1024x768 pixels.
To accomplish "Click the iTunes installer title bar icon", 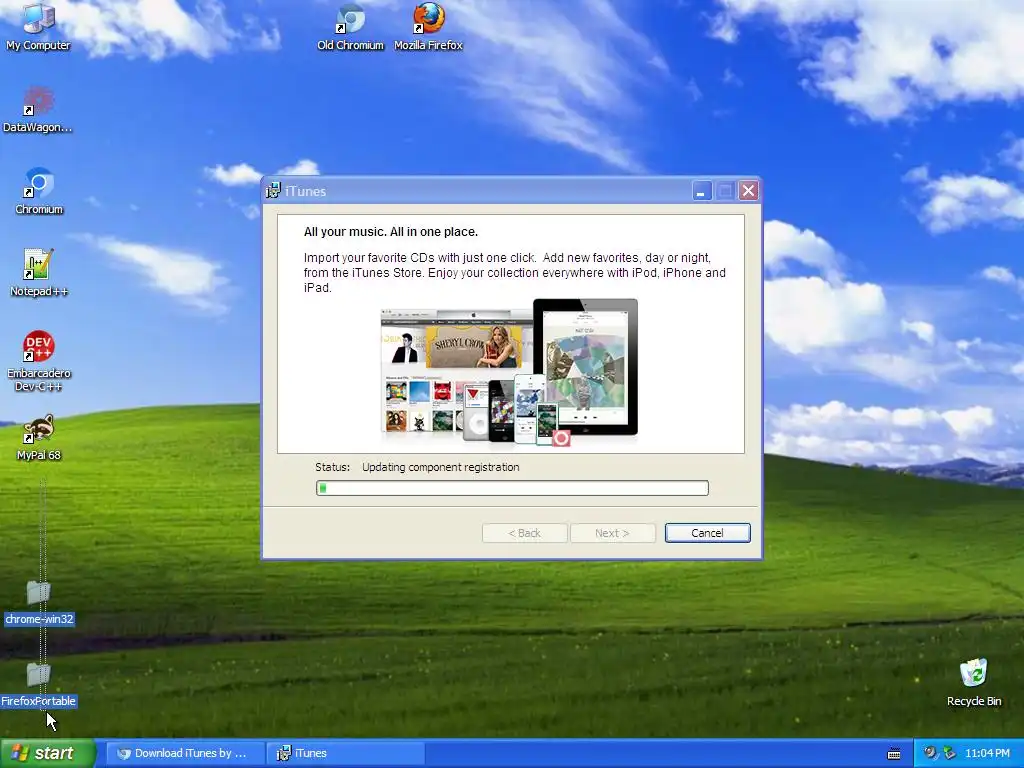I will coord(273,191).
